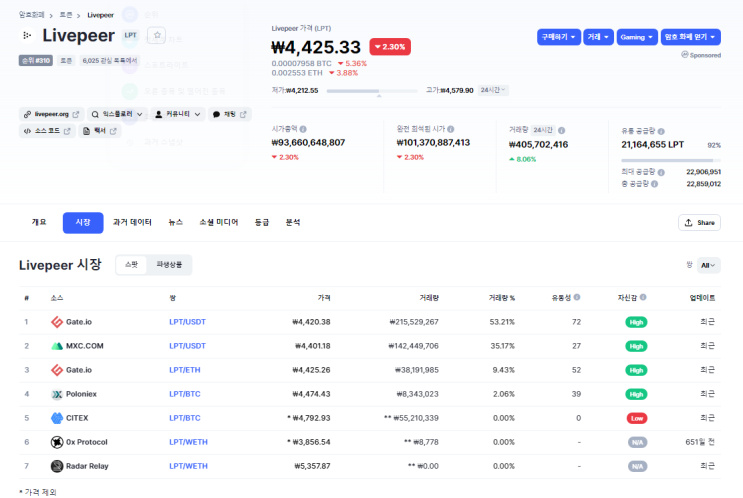Click the 토큰 tag next to rank

[66, 61]
